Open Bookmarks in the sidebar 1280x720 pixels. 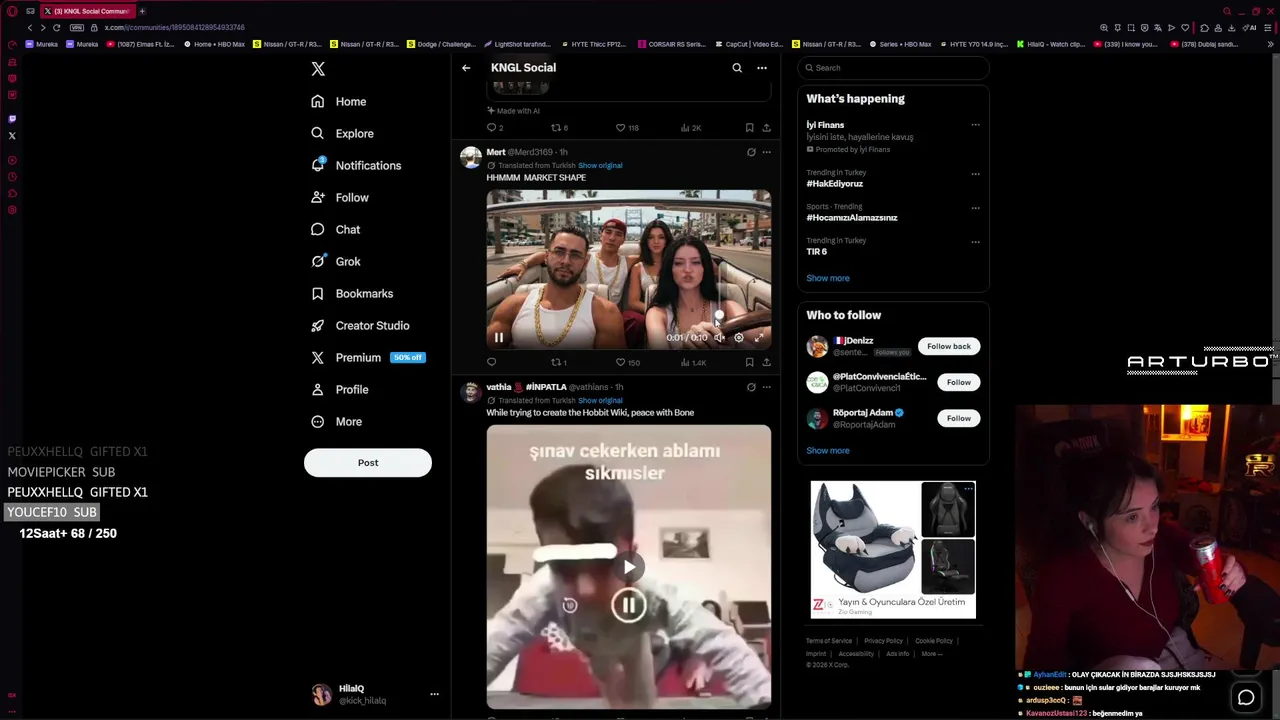tap(352, 293)
